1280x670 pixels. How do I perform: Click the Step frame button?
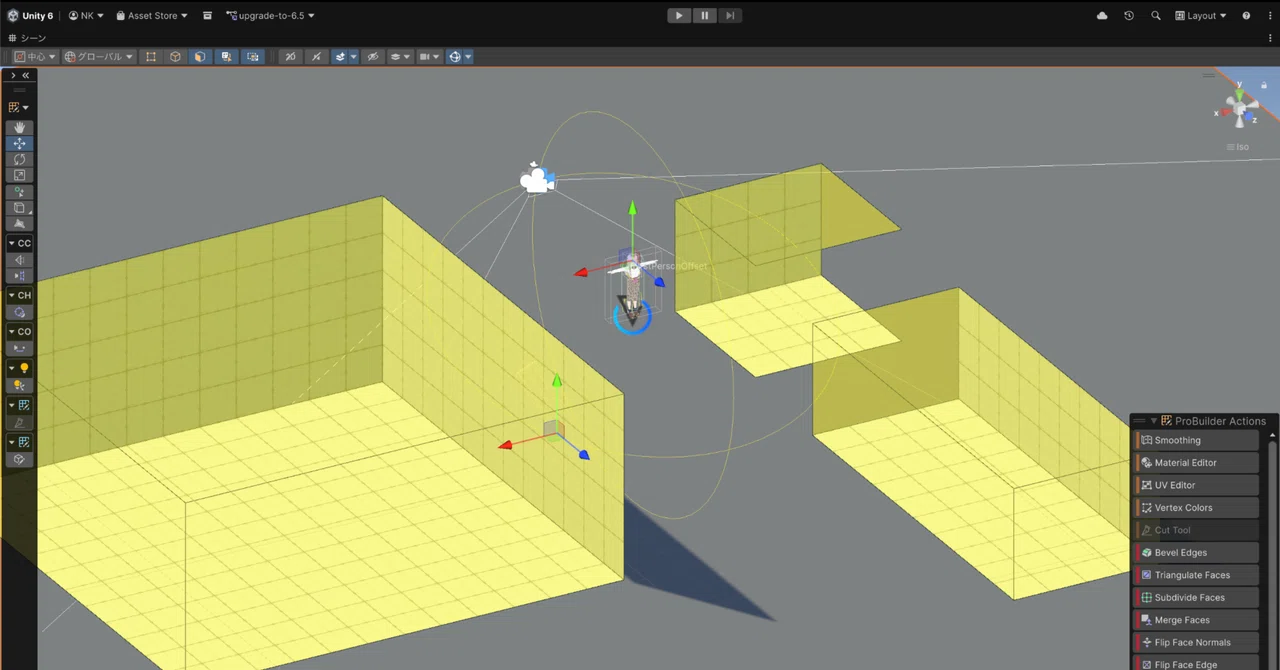coord(731,16)
